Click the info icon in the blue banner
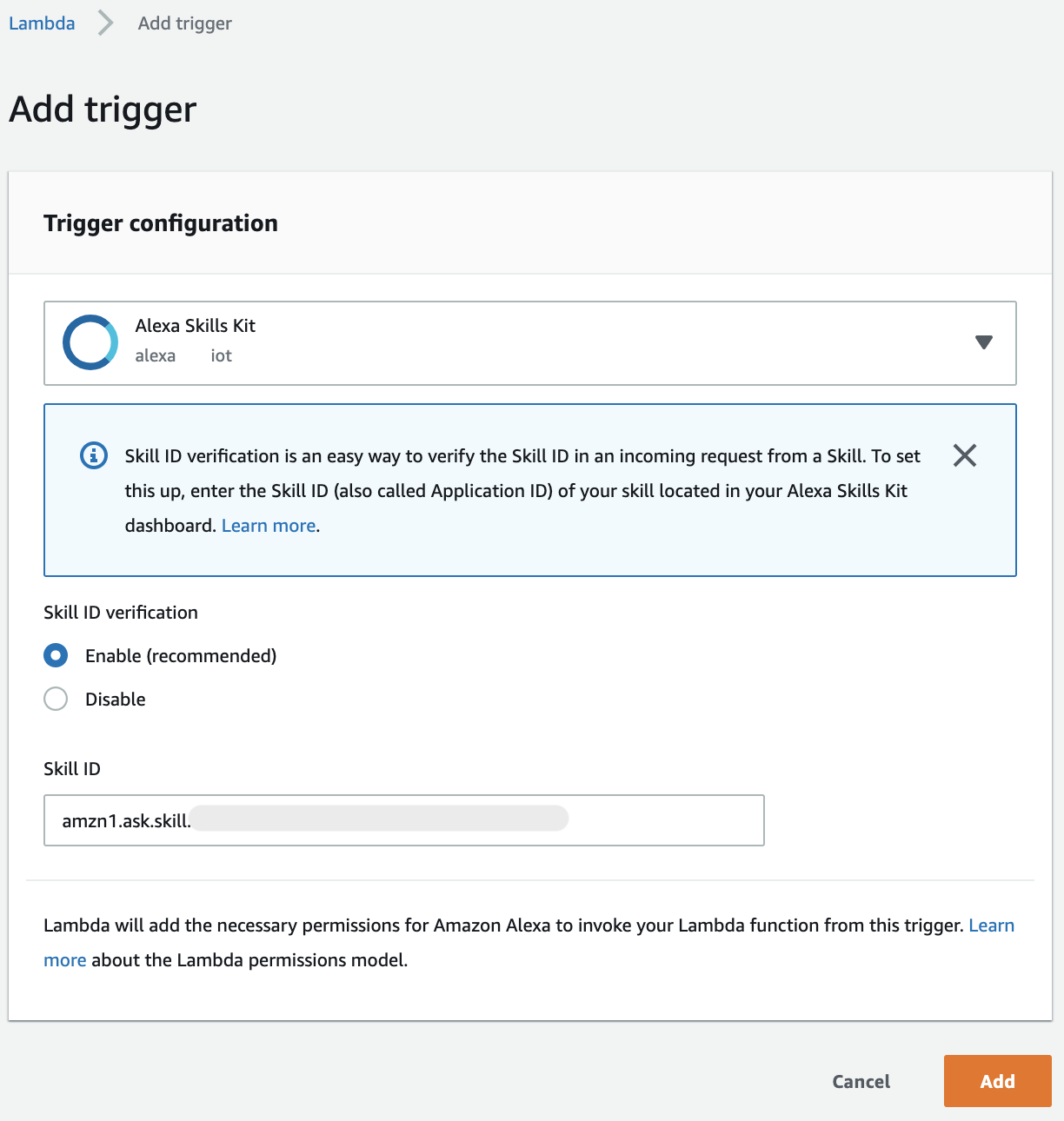This screenshot has width=1064, height=1121. (94, 455)
